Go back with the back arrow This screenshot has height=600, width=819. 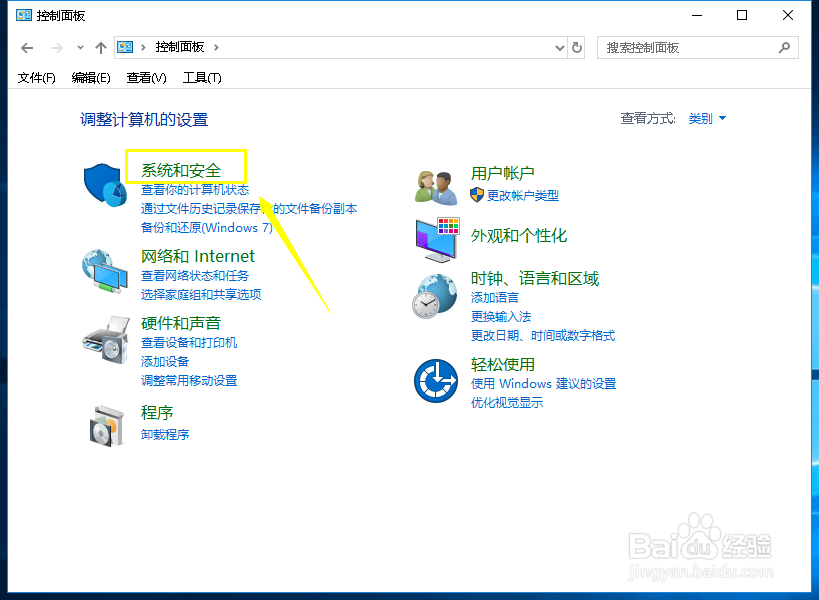point(27,48)
